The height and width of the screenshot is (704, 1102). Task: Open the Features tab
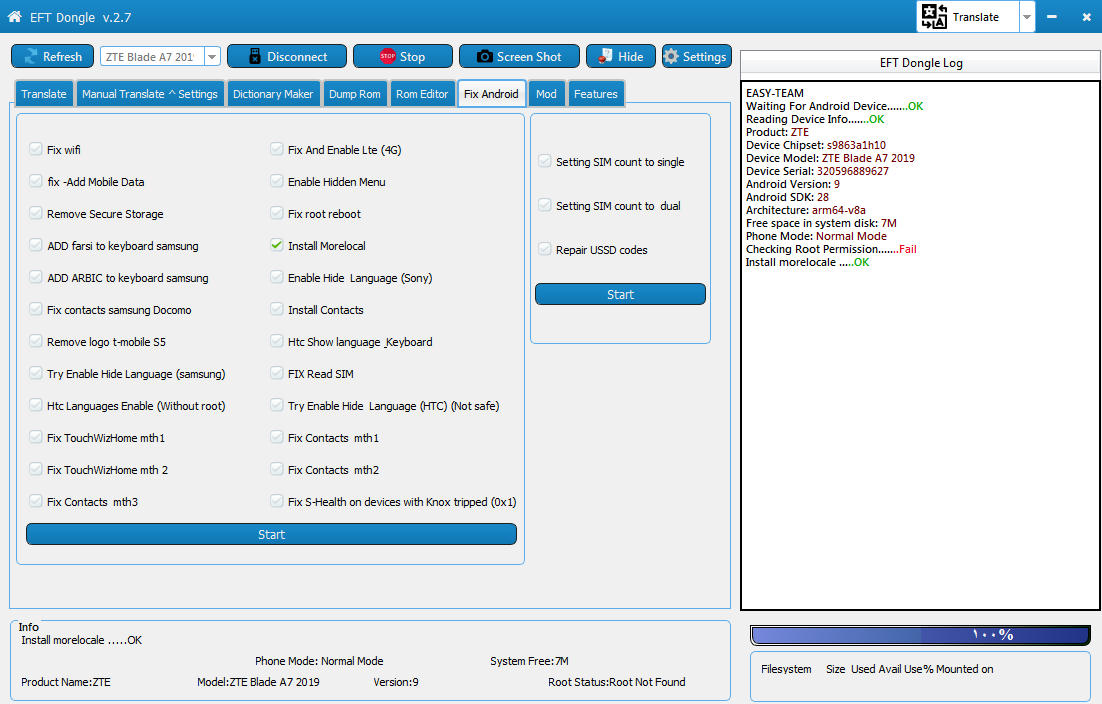(595, 93)
